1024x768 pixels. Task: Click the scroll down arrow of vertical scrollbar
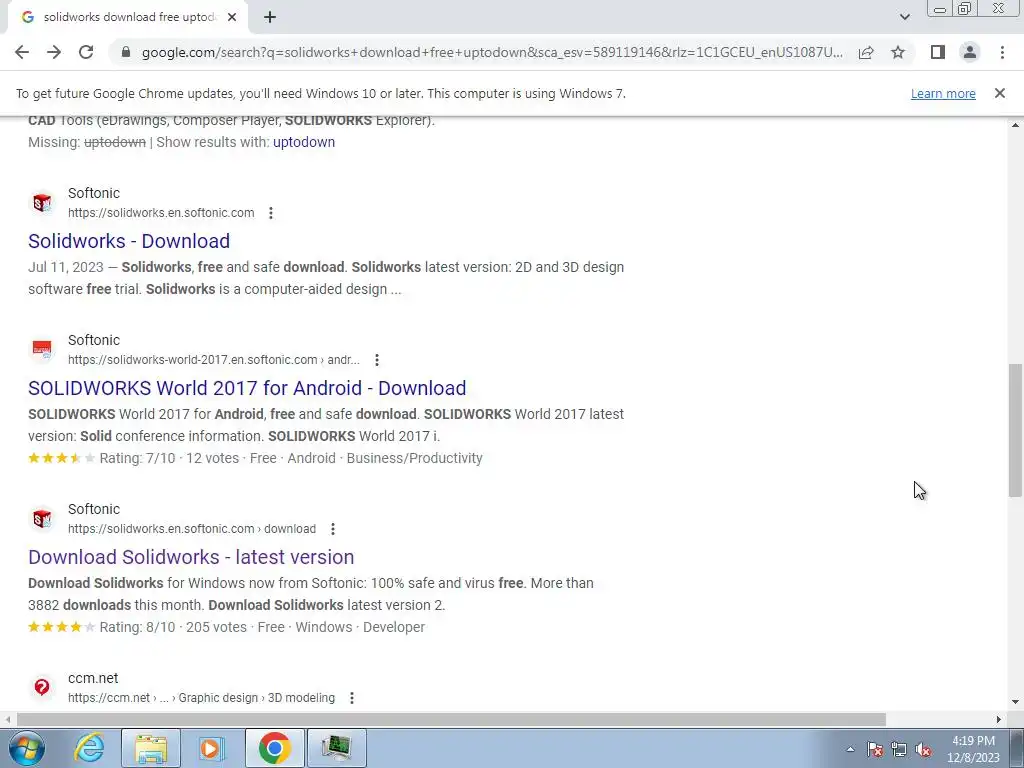[1015, 703]
